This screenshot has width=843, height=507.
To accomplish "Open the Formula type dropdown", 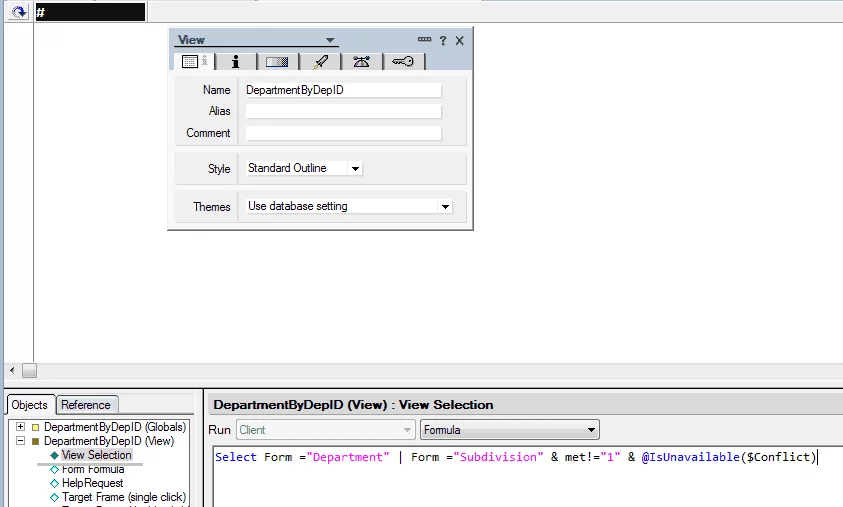I will (592, 430).
